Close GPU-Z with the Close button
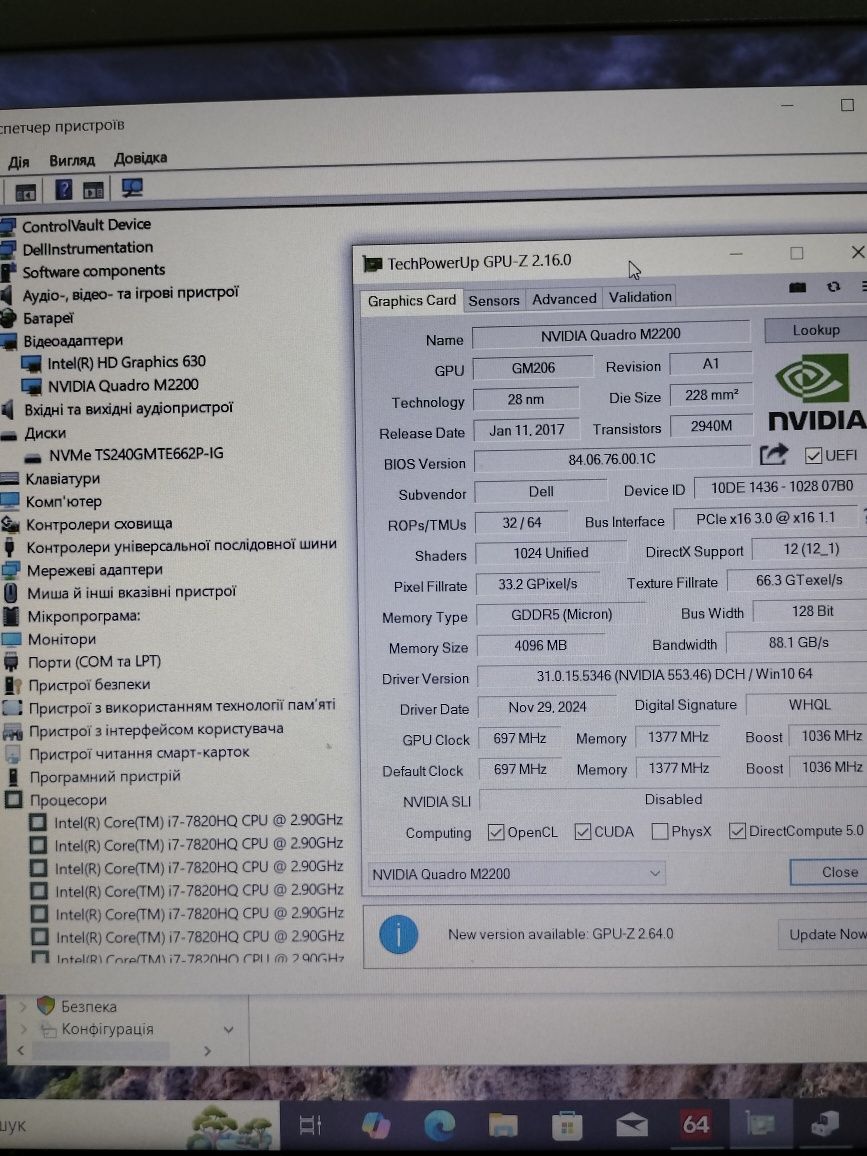Viewport: 867px width, 1156px height. coord(832,872)
